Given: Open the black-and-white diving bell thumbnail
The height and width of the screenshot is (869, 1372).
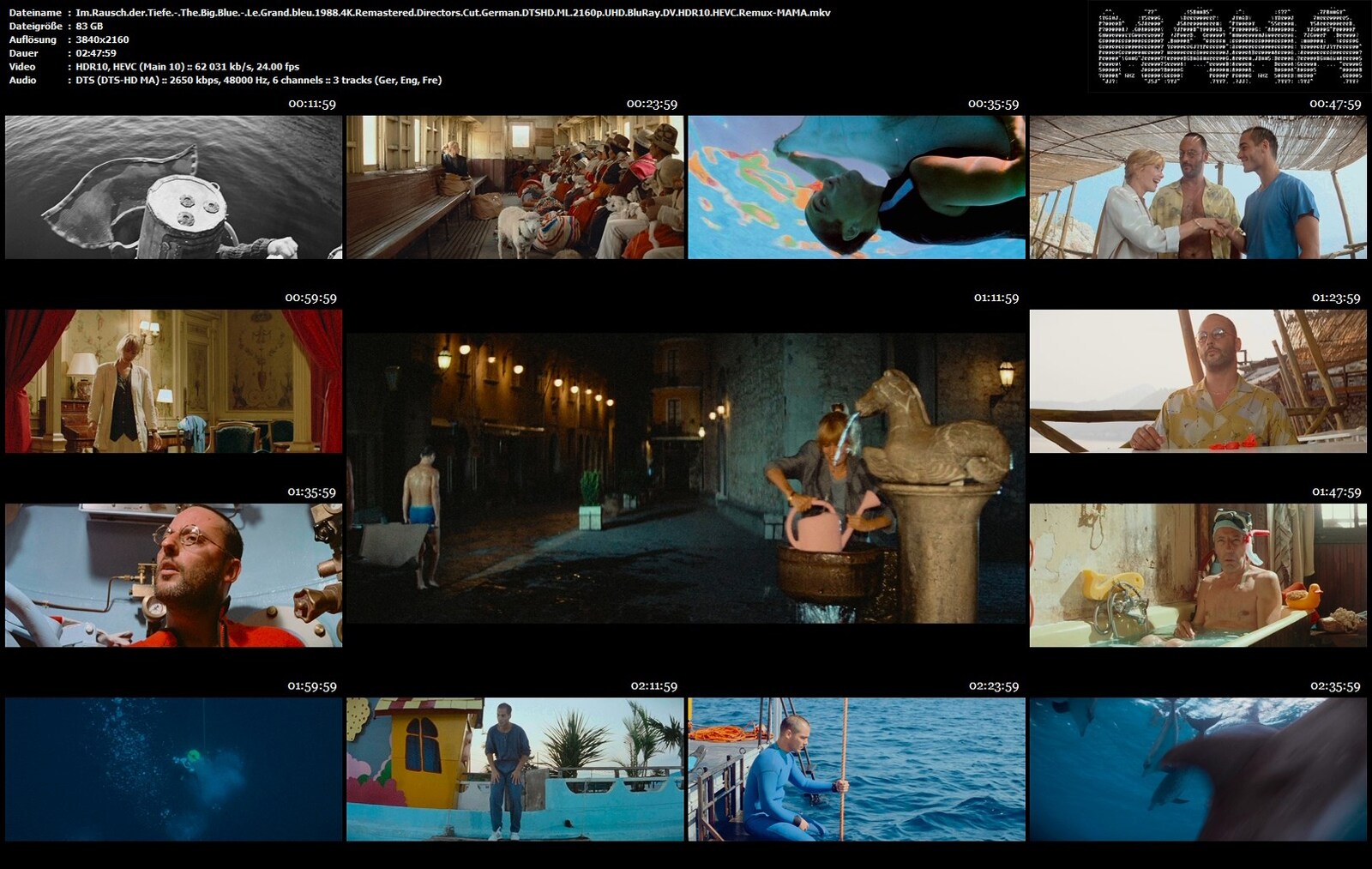Looking at the screenshot, I should [173, 187].
